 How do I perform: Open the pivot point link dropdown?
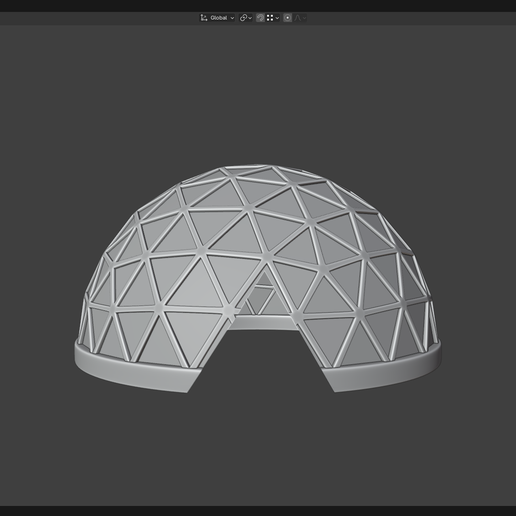(x=246, y=18)
